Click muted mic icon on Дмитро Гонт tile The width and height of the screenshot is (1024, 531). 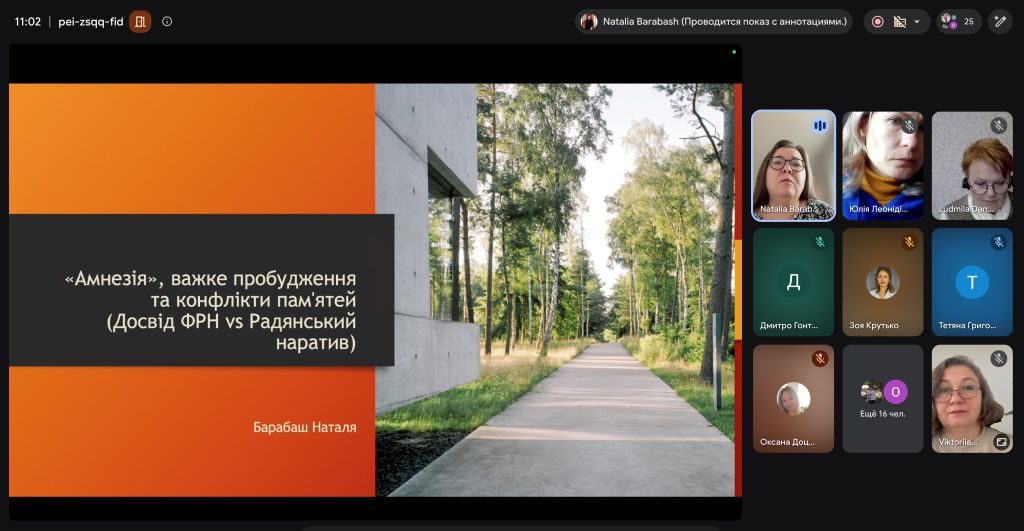pyautogui.click(x=820, y=242)
